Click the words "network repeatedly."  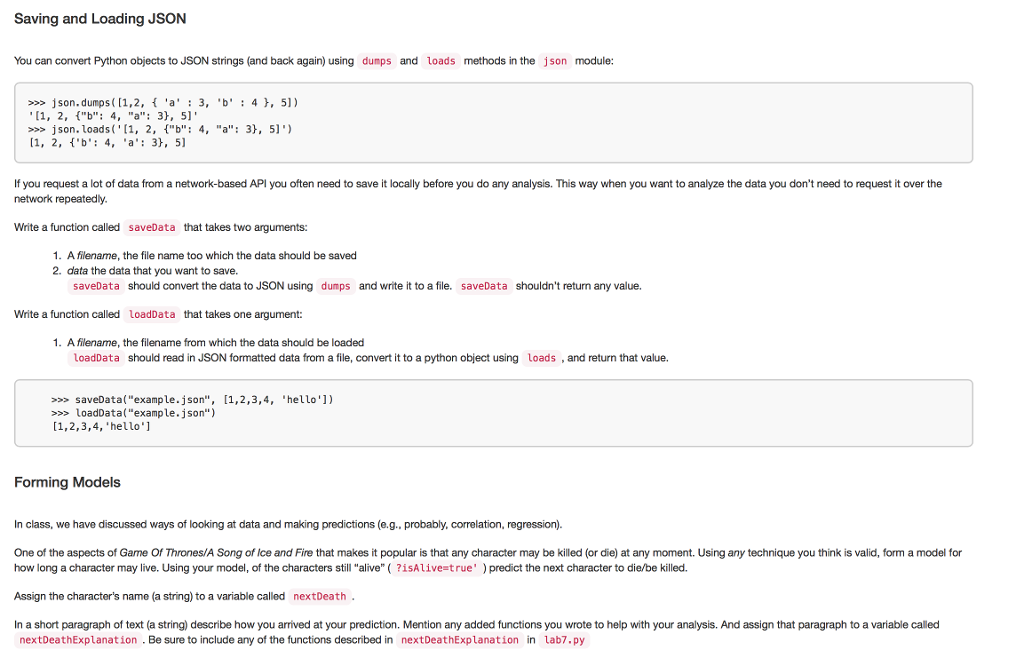(60, 199)
